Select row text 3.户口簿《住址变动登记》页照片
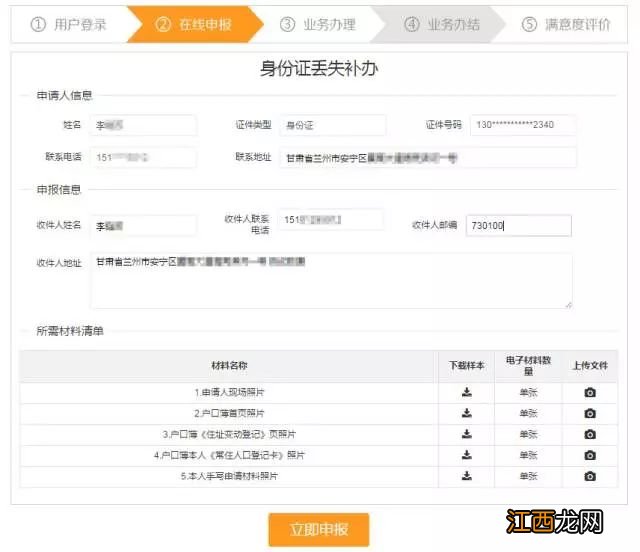Viewport: 640px width, 552px height. (x=229, y=434)
